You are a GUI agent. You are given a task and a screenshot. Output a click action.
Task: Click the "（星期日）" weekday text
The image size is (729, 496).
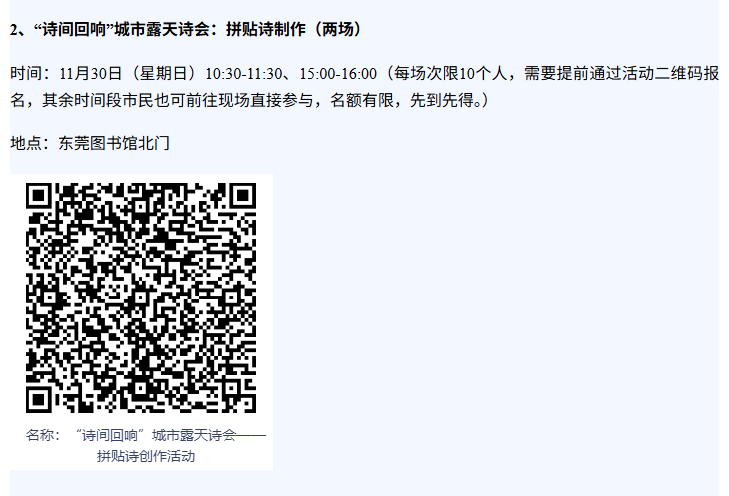click(x=164, y=73)
